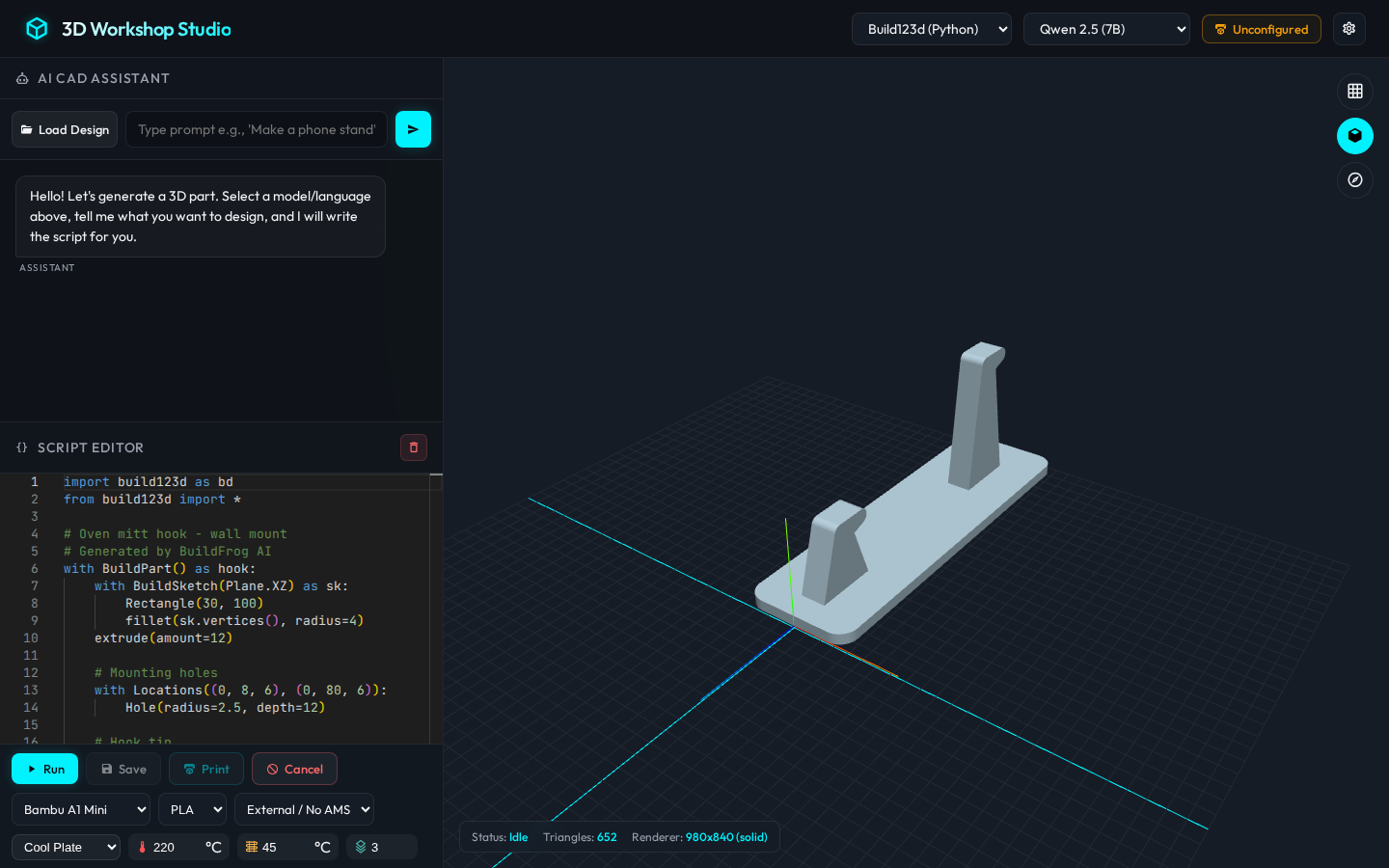Click the bed temperature 45 field
This screenshot has height=868, width=1389.
click(285, 847)
